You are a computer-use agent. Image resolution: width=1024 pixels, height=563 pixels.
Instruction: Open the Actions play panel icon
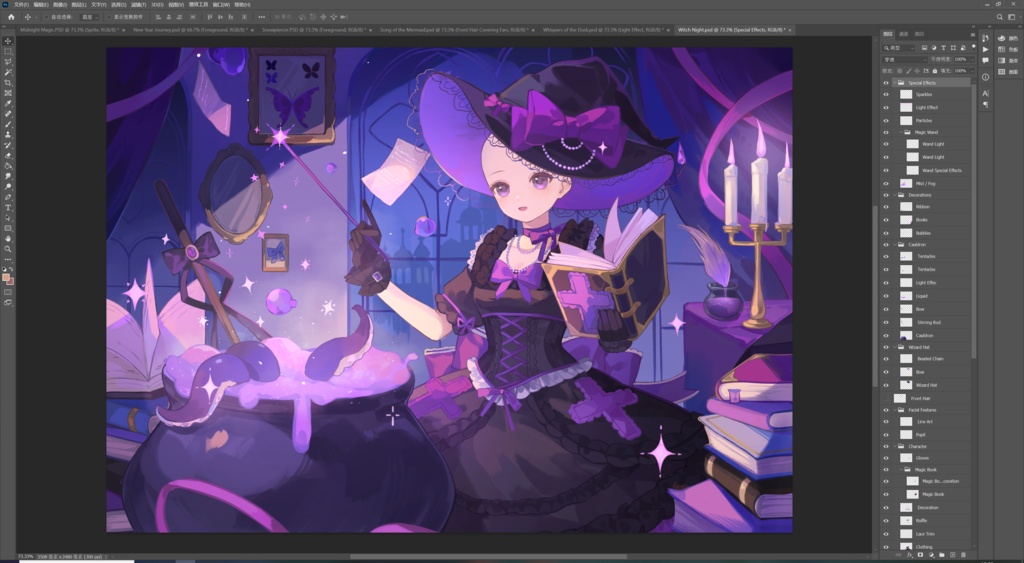pos(985,50)
